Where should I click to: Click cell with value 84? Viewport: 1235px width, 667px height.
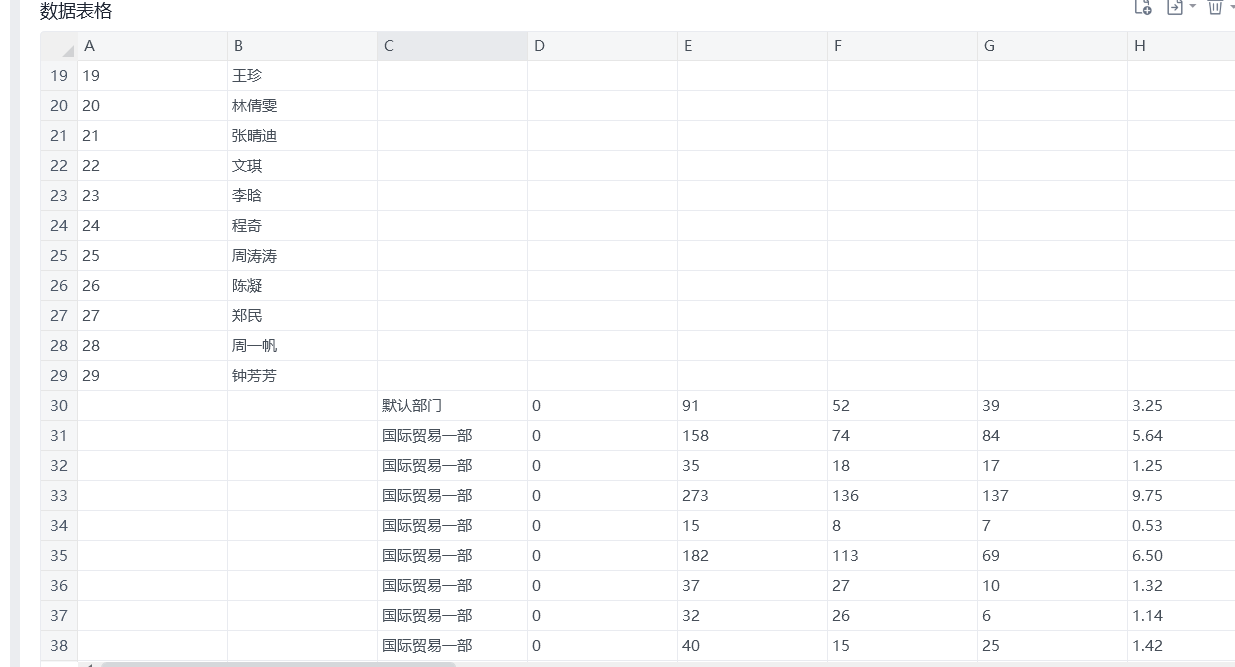(1053, 436)
